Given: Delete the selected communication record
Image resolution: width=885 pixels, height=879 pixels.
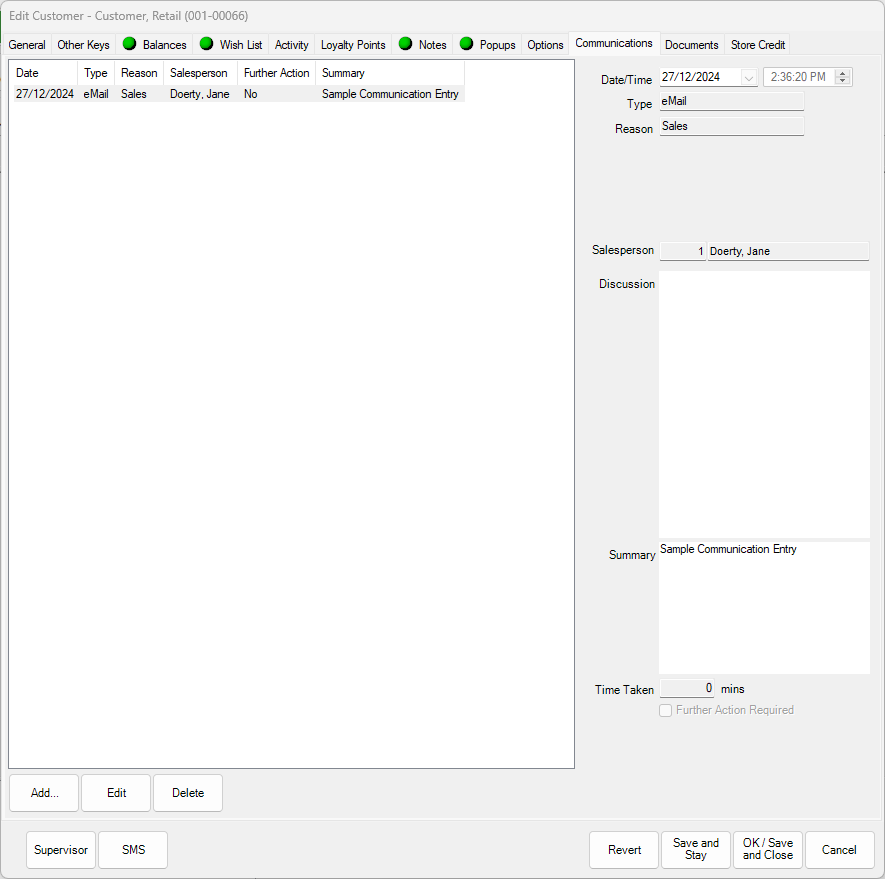Looking at the screenshot, I should pos(187,792).
